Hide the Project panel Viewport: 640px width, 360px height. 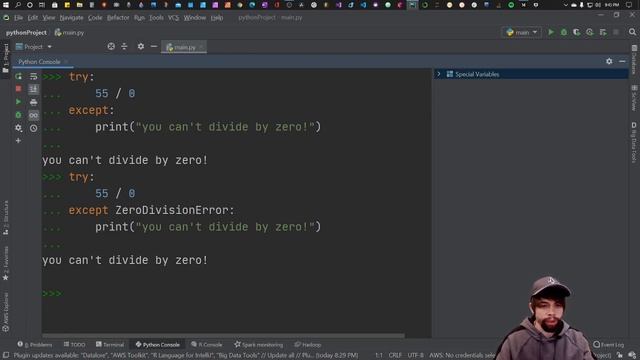(x=154, y=47)
